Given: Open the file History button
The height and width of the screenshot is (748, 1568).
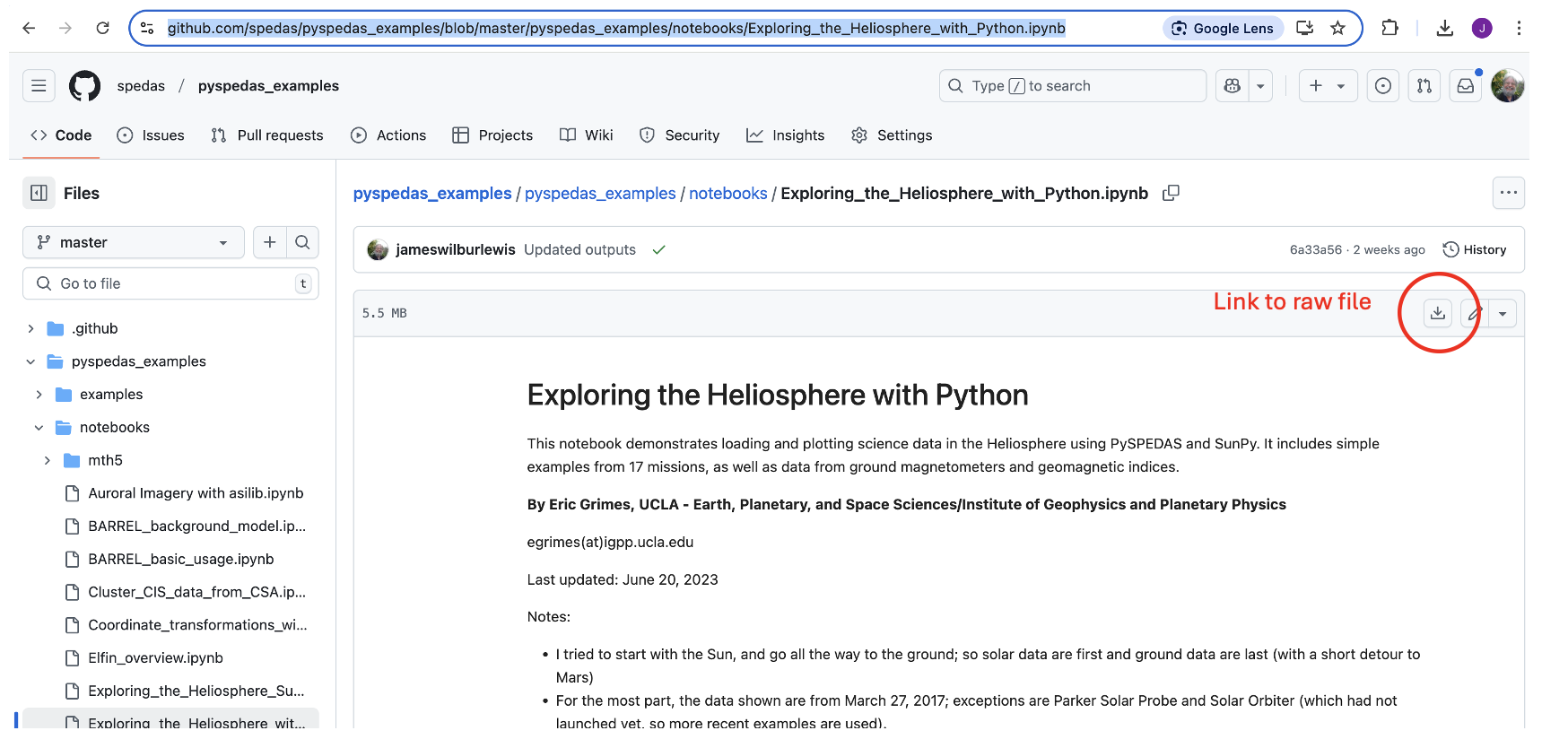Looking at the screenshot, I should coord(1475,249).
